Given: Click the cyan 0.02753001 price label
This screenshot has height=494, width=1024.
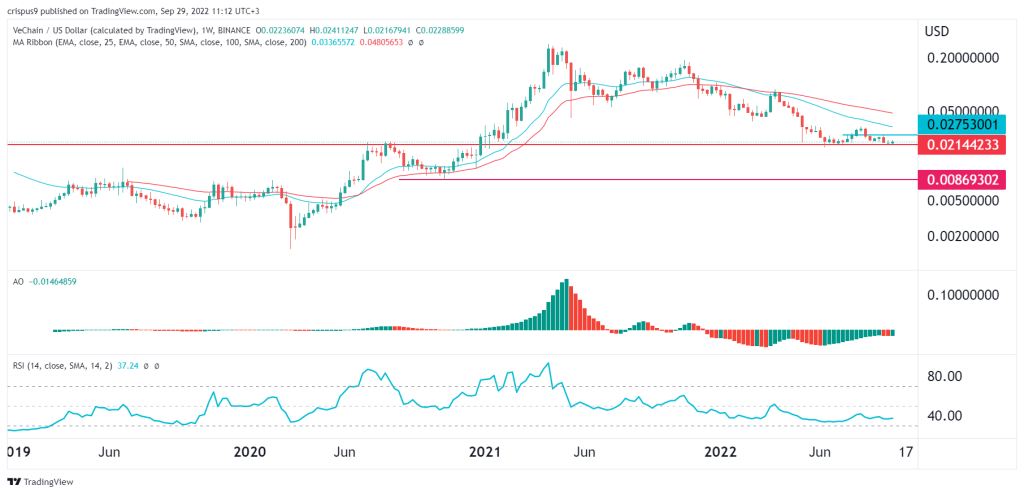Looking at the screenshot, I should (x=961, y=124).
